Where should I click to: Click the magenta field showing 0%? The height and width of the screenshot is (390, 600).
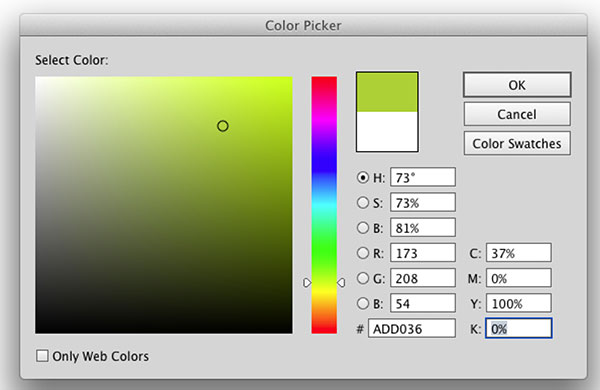click(518, 278)
